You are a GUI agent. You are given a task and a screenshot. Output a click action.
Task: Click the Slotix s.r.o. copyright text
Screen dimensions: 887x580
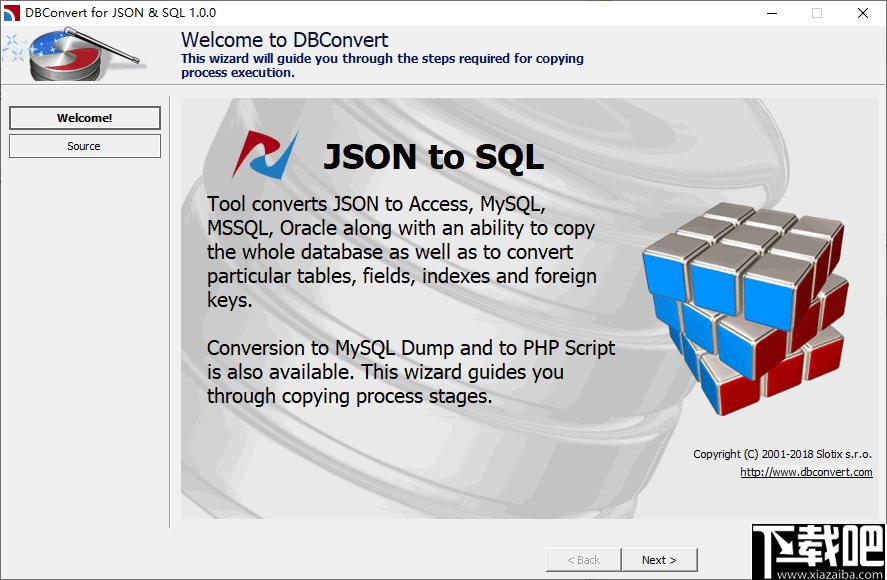(x=782, y=454)
